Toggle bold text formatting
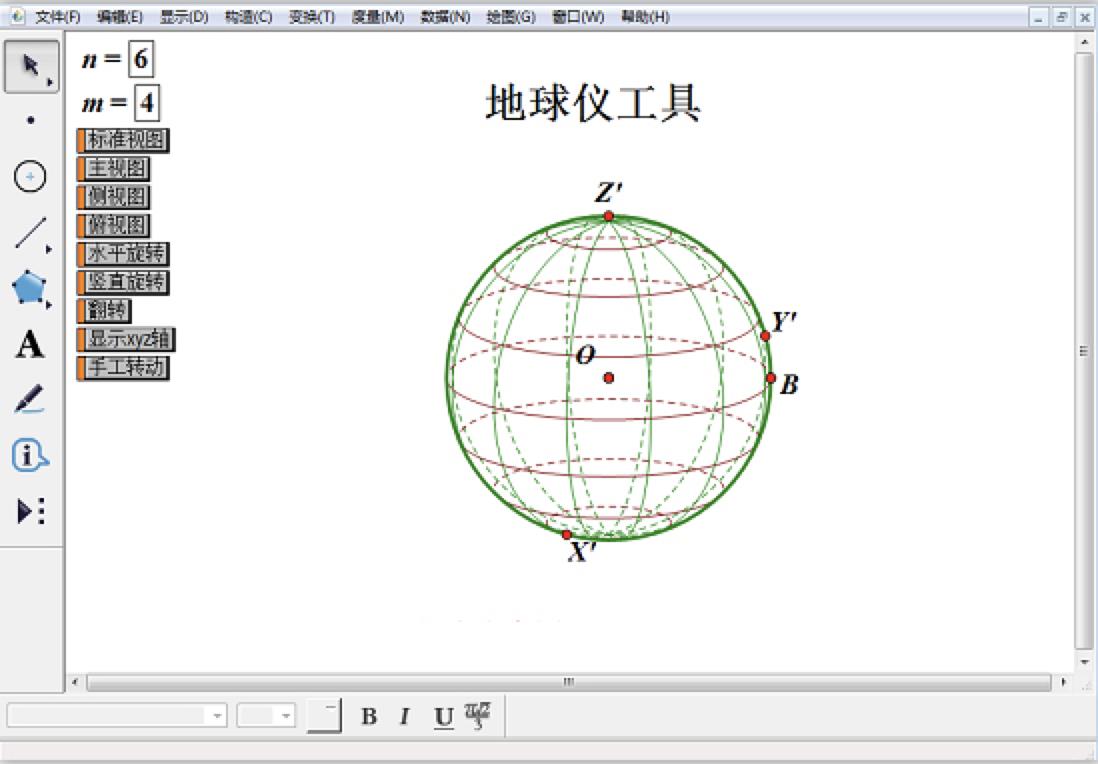This screenshot has width=1098, height=764. click(369, 715)
